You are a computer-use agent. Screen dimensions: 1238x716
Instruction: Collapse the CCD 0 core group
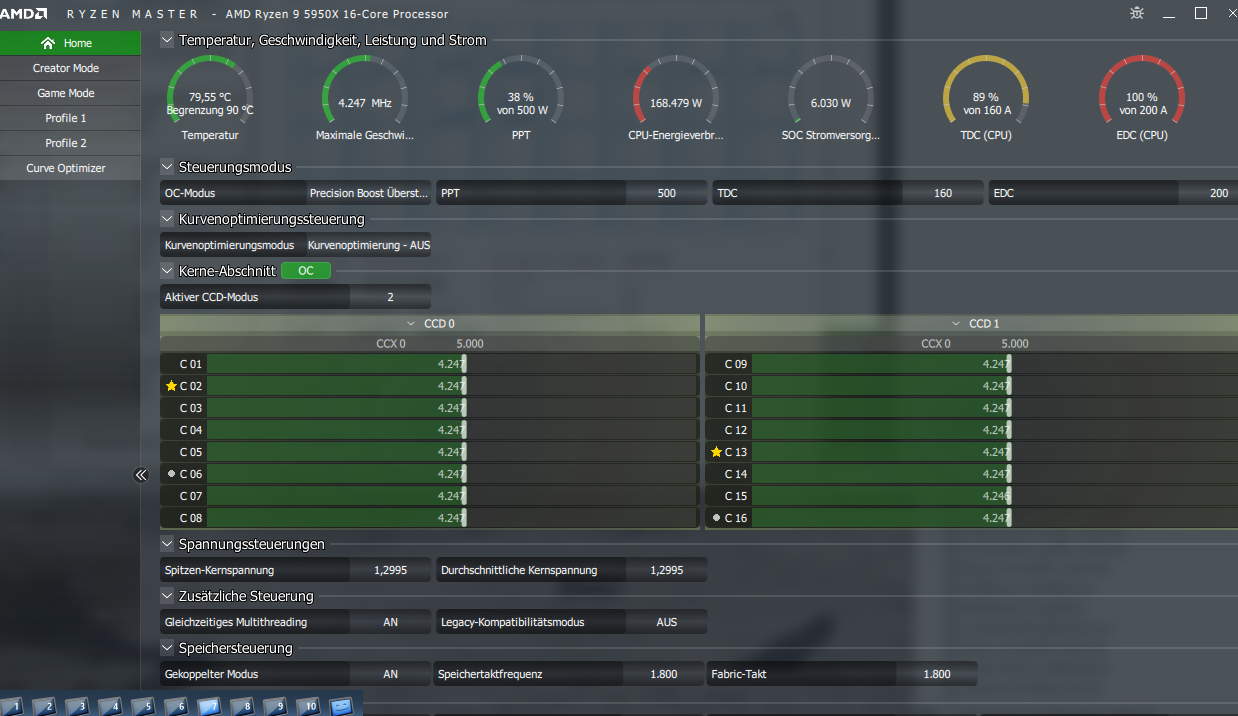[x=411, y=324]
